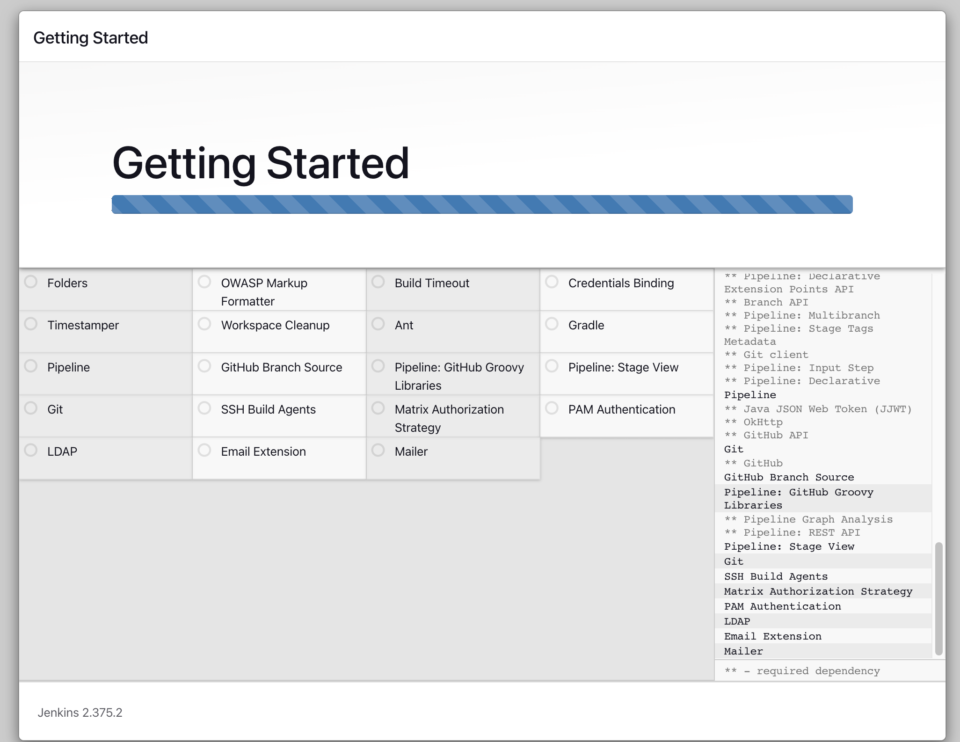Select the Credentials Binding plugin entry

(x=620, y=283)
